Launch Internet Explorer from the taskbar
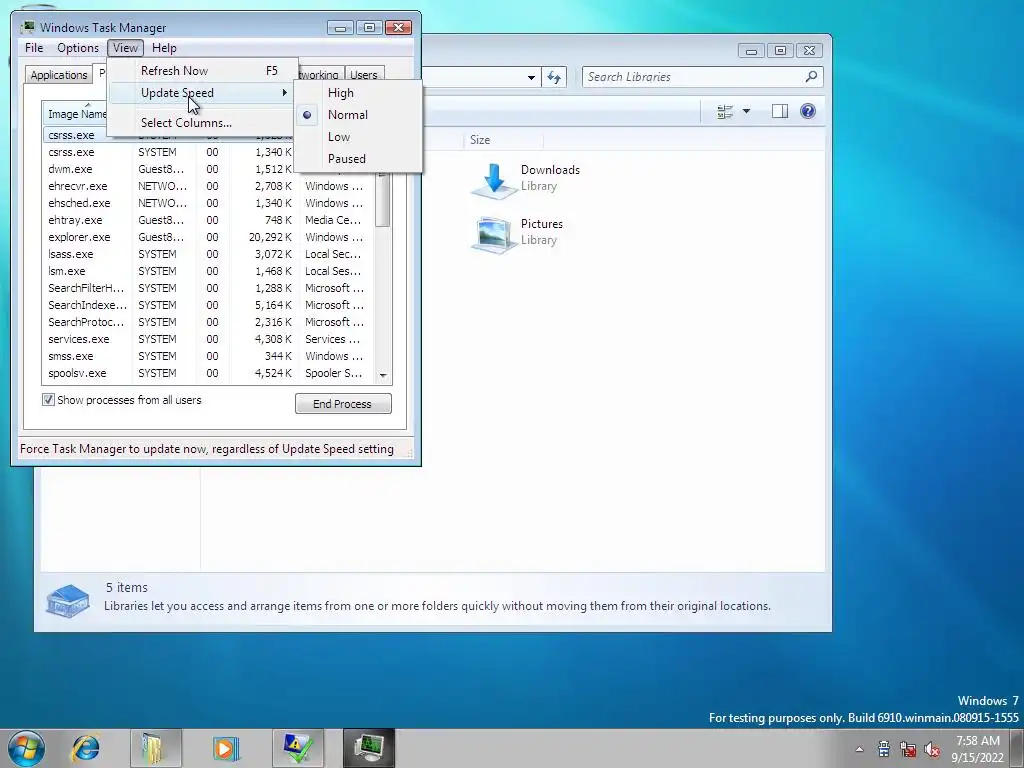 86,748
